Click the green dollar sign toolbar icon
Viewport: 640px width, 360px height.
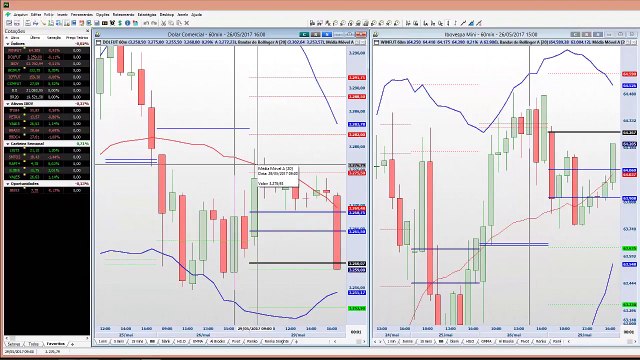pos(120,23)
